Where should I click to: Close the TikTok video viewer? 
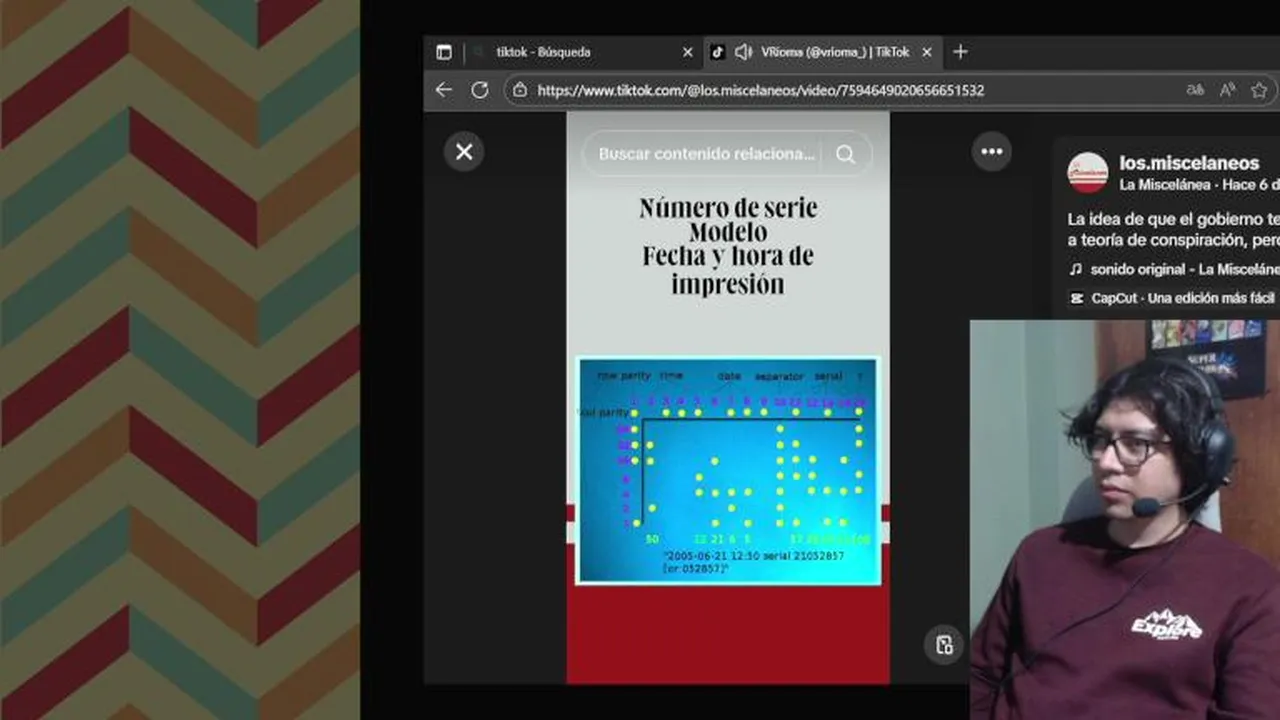464,152
